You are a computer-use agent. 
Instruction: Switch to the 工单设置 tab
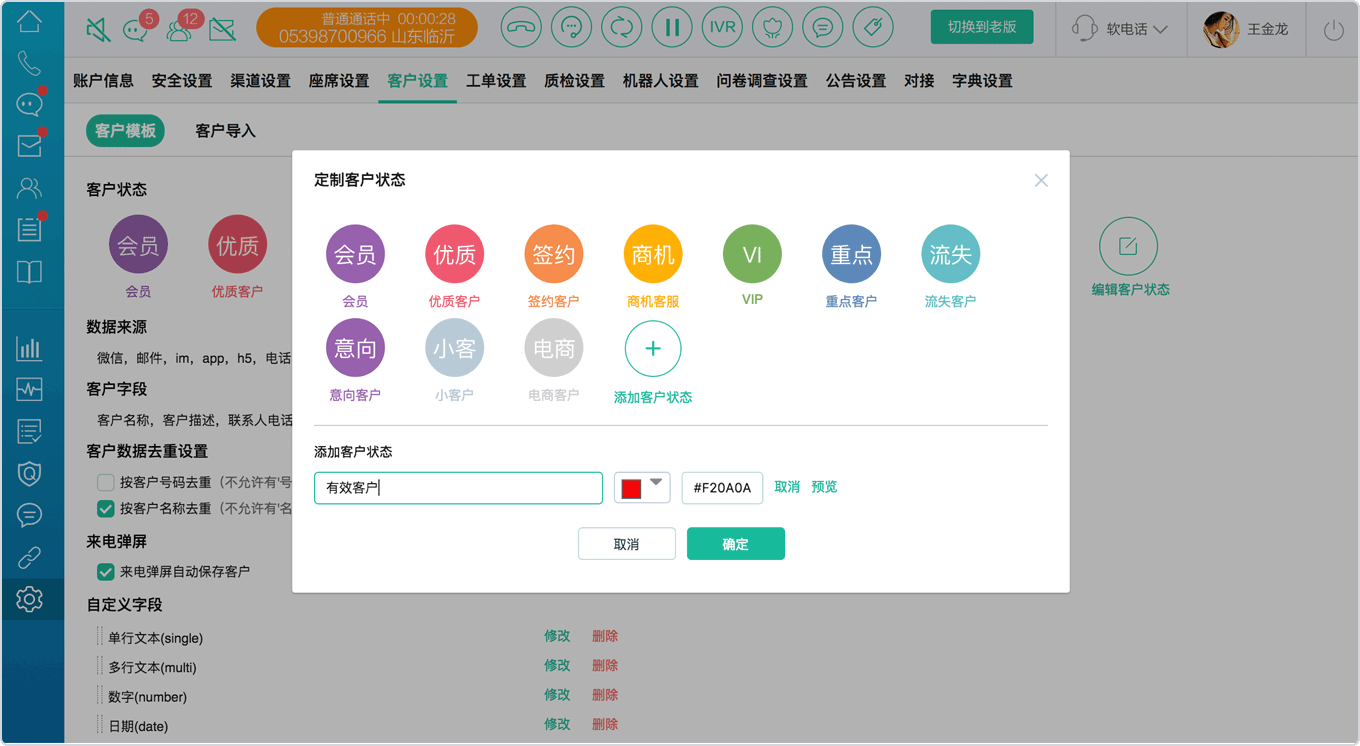tap(496, 81)
